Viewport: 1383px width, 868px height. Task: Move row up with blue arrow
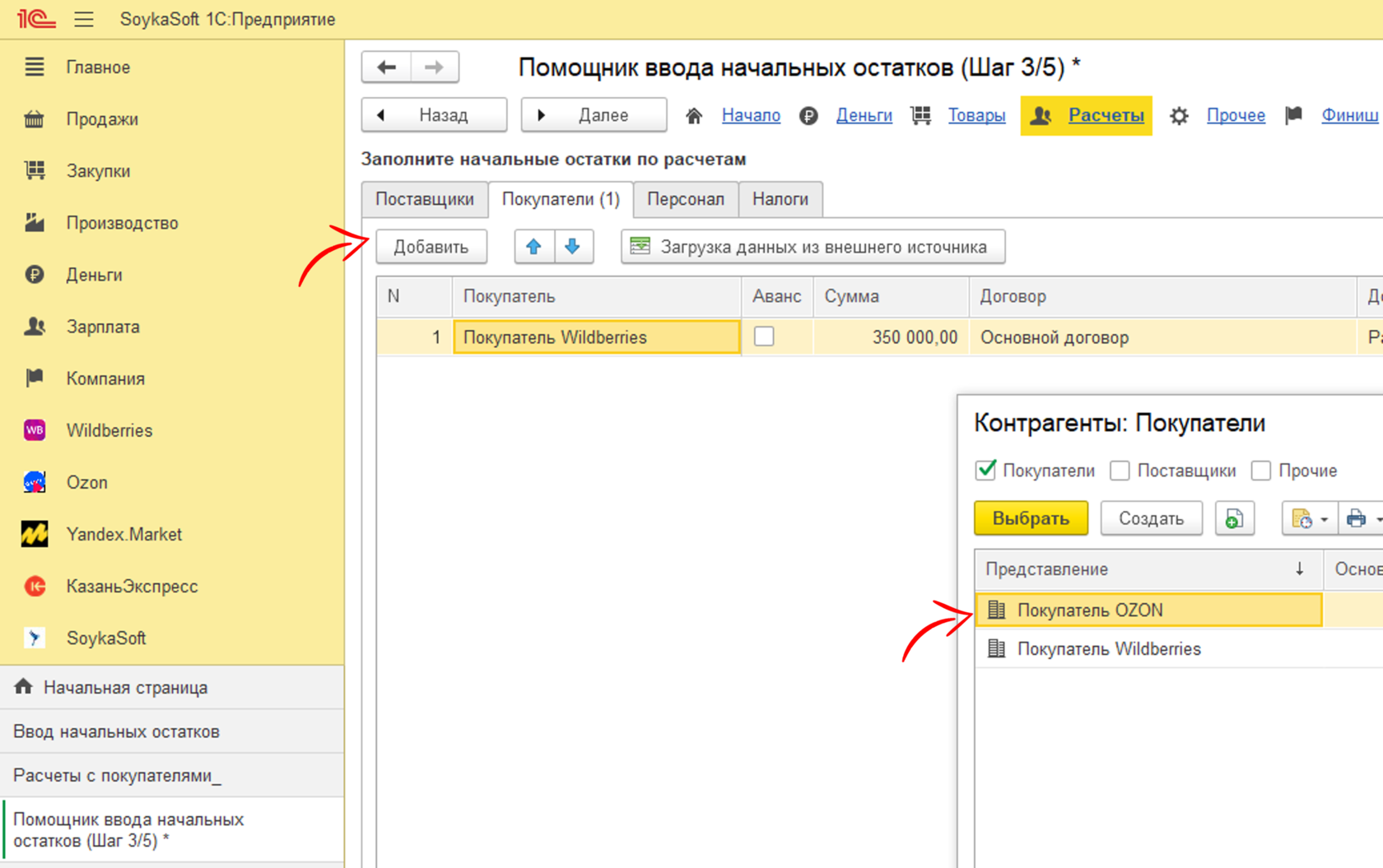pyautogui.click(x=534, y=247)
